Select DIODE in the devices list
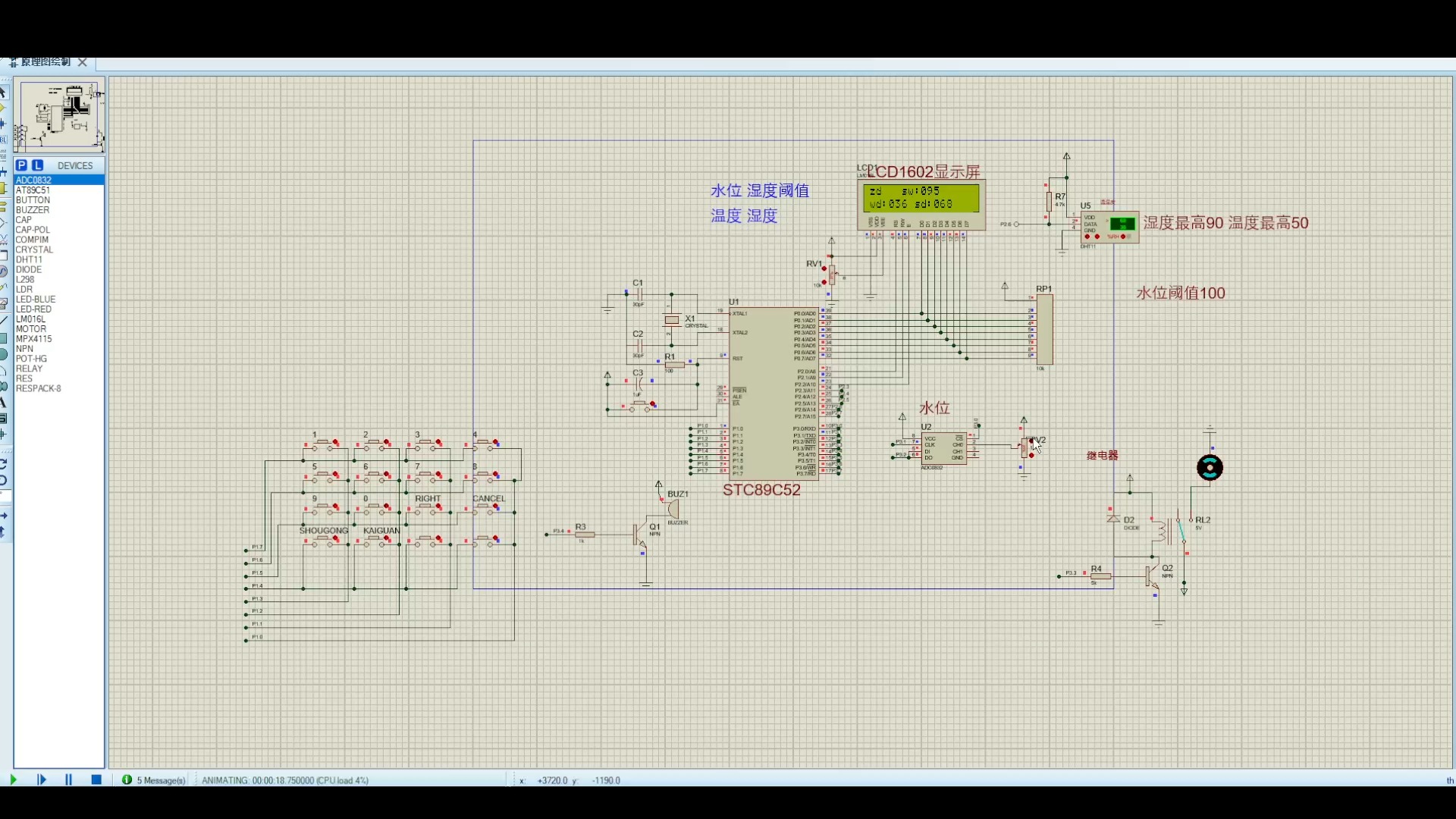Image resolution: width=1456 pixels, height=819 pixels. pyautogui.click(x=58, y=269)
